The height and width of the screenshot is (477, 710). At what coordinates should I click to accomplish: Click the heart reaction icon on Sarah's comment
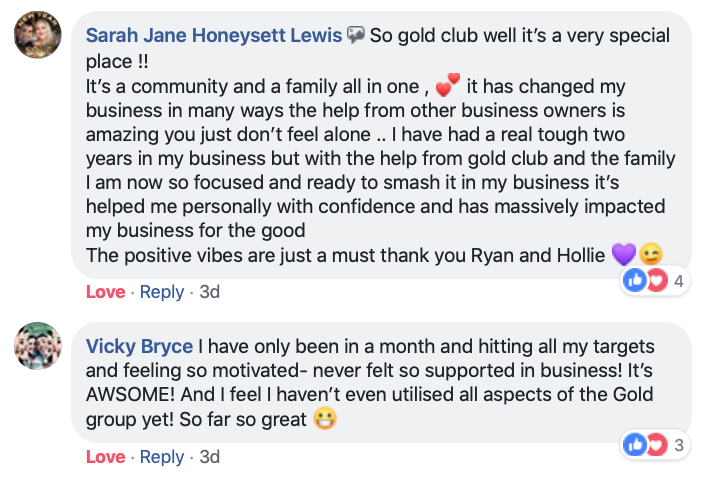[x=657, y=281]
